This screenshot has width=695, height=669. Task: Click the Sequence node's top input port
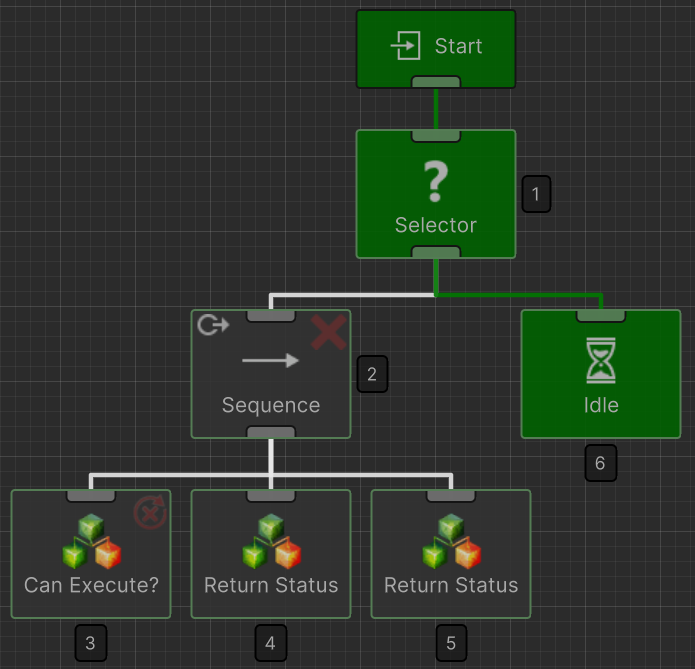[x=271, y=315]
